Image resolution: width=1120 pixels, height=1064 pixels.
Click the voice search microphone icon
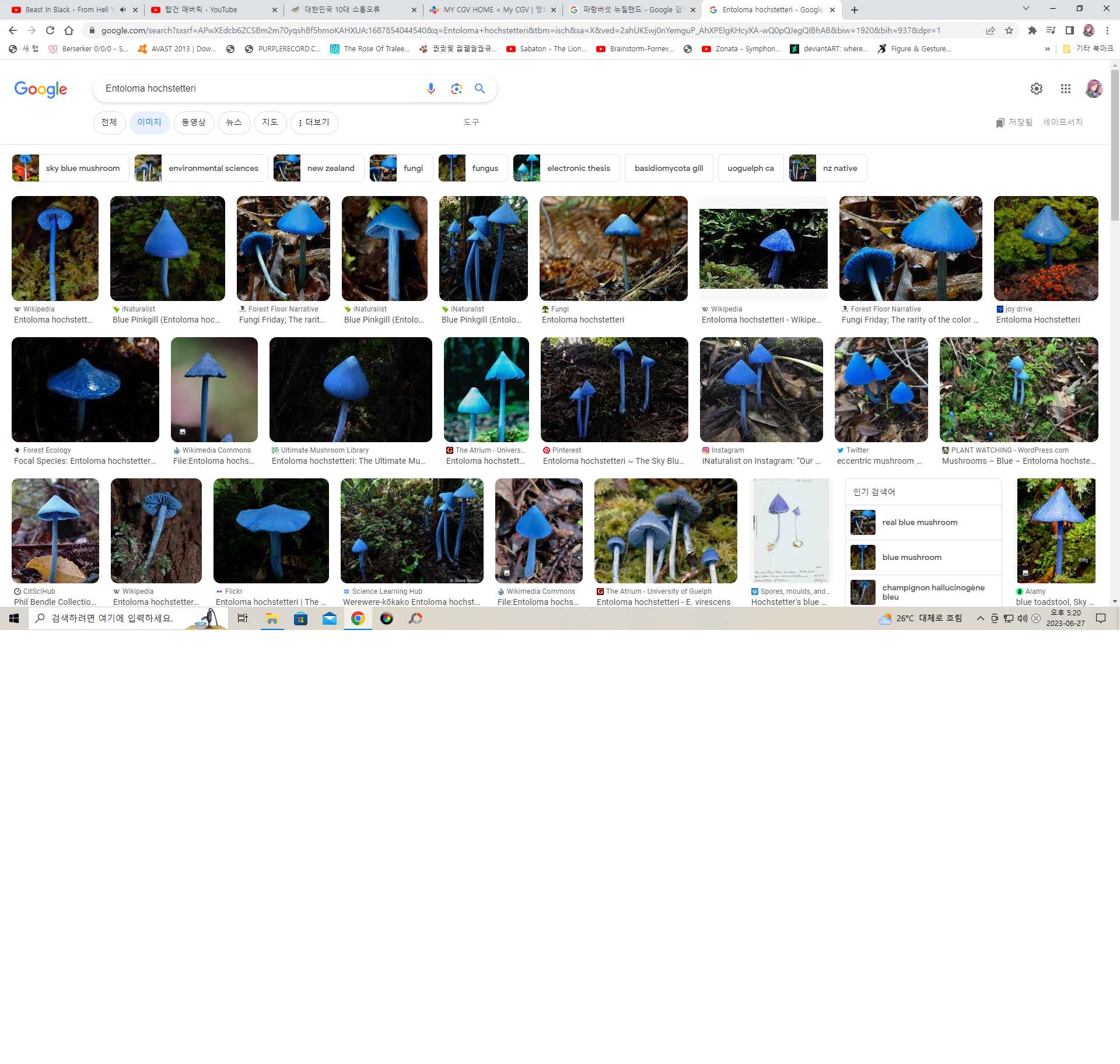(x=430, y=89)
